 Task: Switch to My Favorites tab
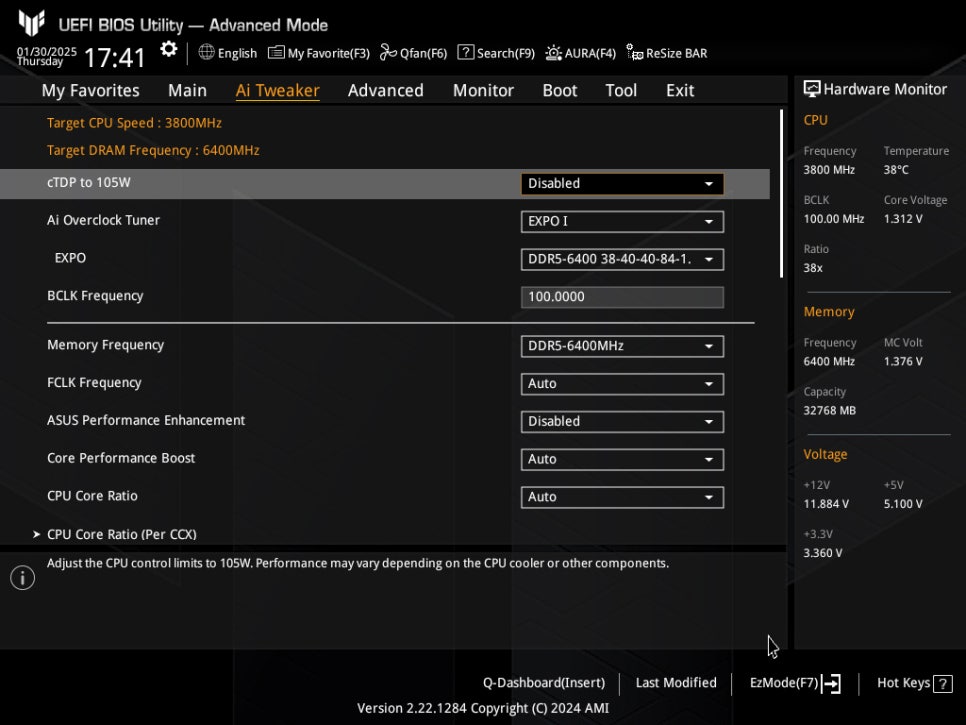click(x=91, y=91)
